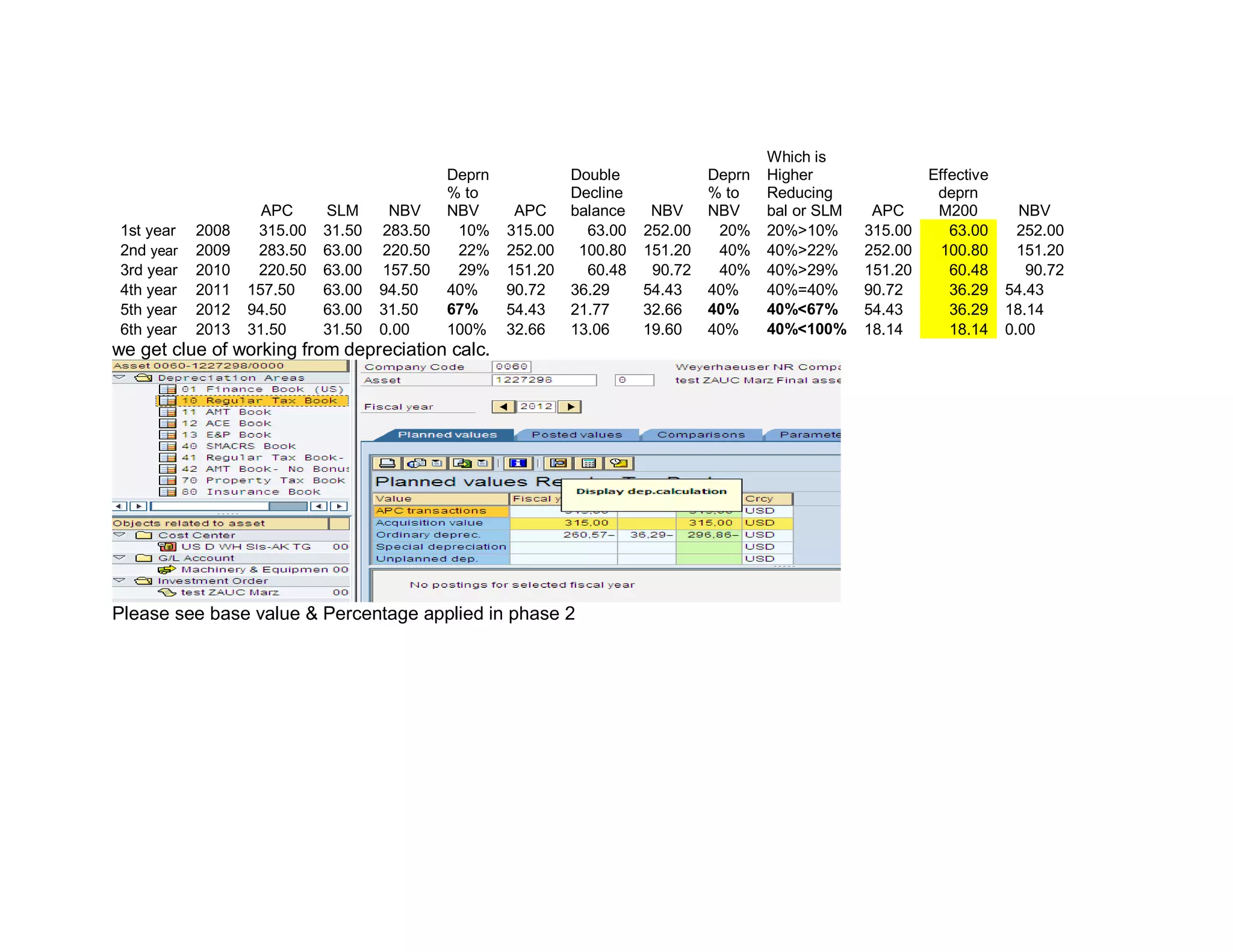The height and width of the screenshot is (952, 1233).
Task: Go to next fiscal year arrow
Action: coord(570,407)
